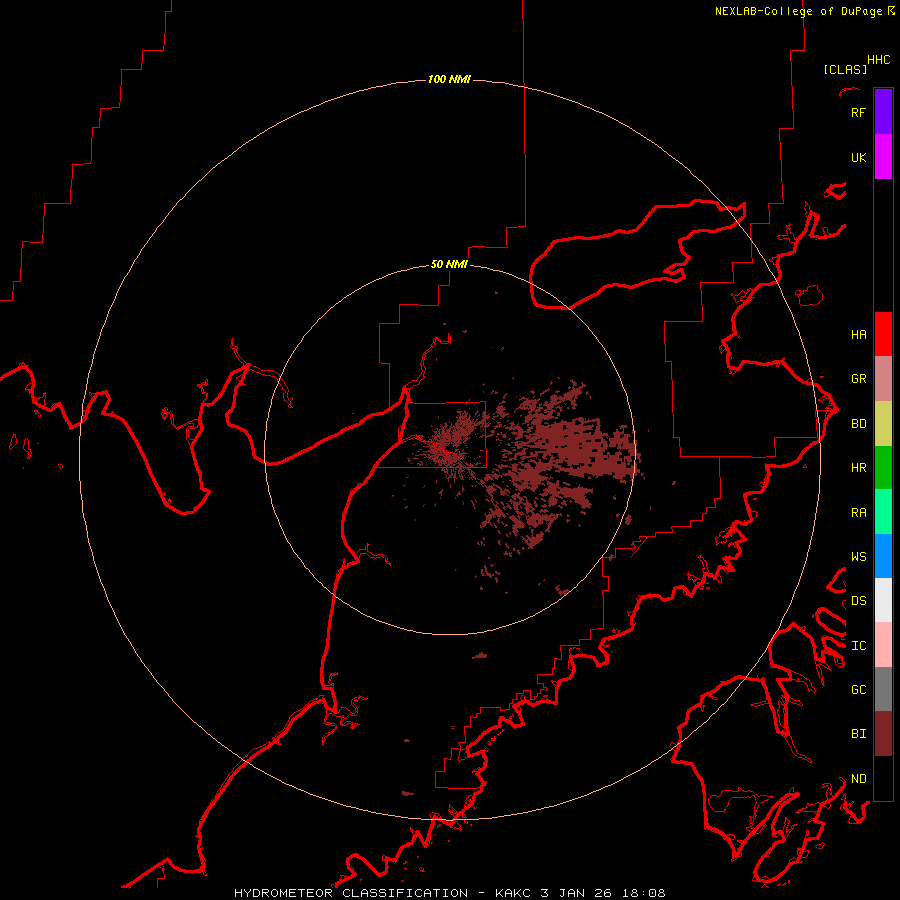Click the RF legend label
Image resolution: width=900 pixels, height=900 pixels.
click(x=858, y=112)
